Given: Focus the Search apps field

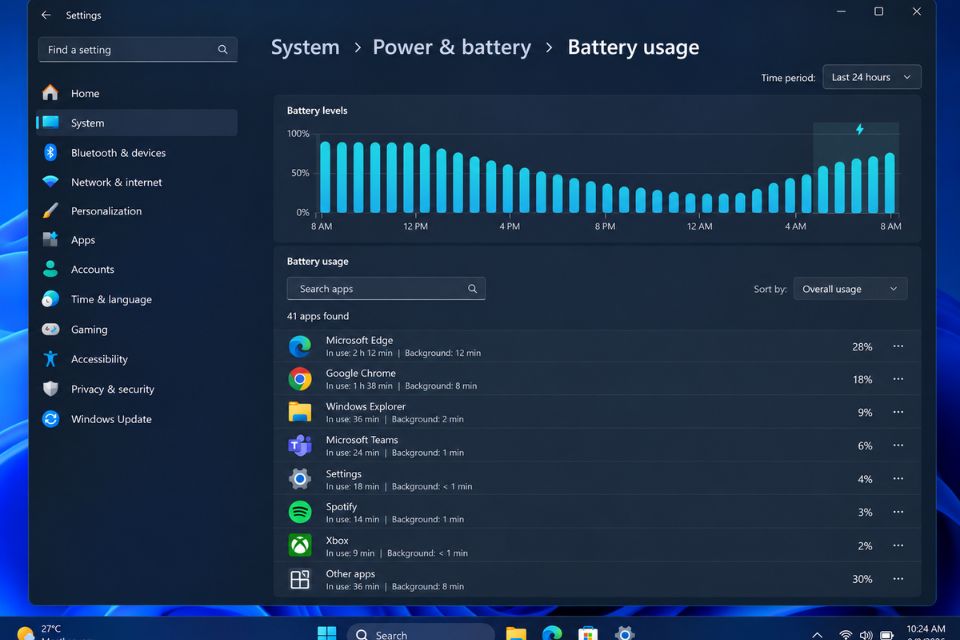Looking at the screenshot, I should click(x=386, y=288).
